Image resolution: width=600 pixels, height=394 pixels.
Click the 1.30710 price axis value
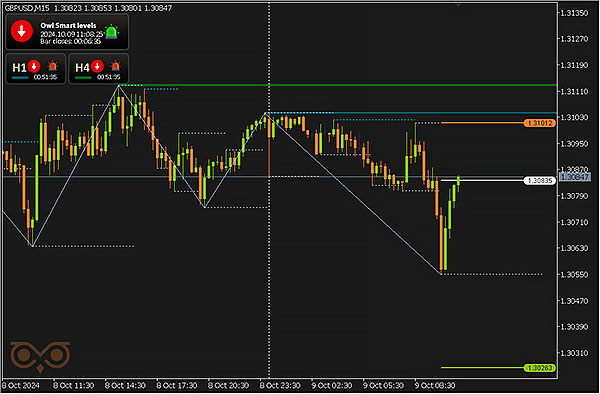coord(574,222)
